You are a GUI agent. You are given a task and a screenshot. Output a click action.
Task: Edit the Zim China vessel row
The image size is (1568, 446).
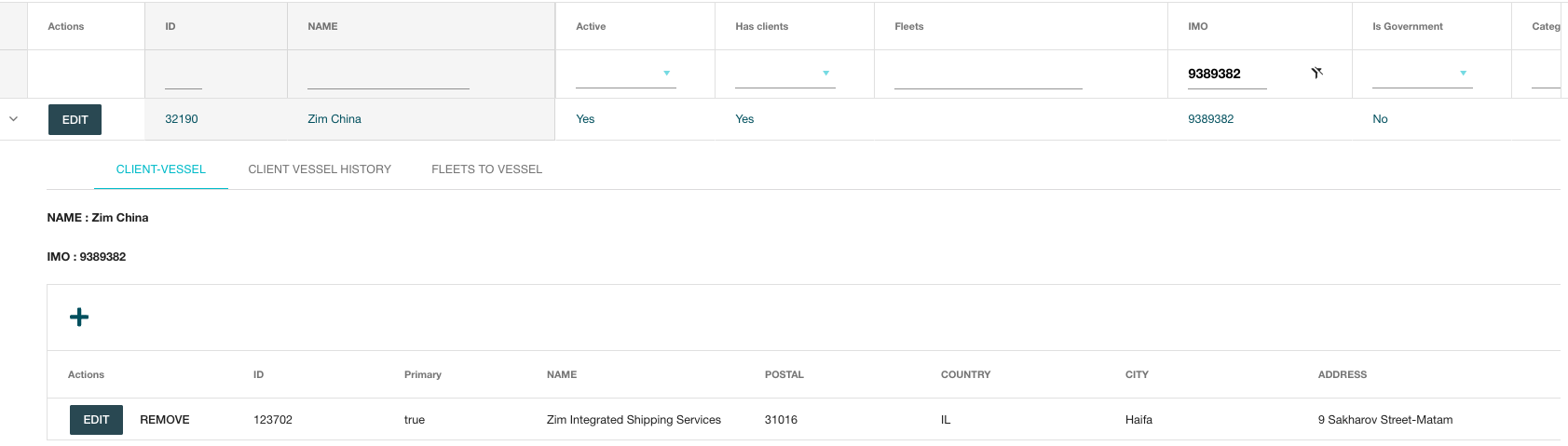point(75,119)
